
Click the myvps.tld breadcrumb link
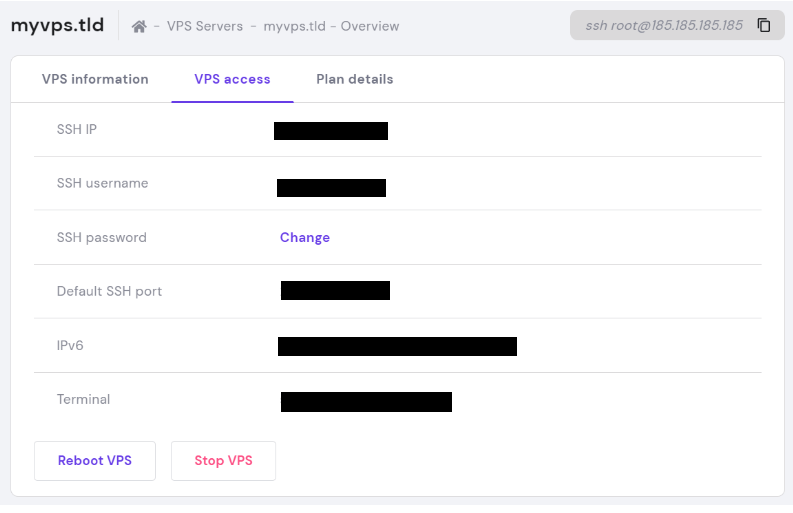click(294, 26)
